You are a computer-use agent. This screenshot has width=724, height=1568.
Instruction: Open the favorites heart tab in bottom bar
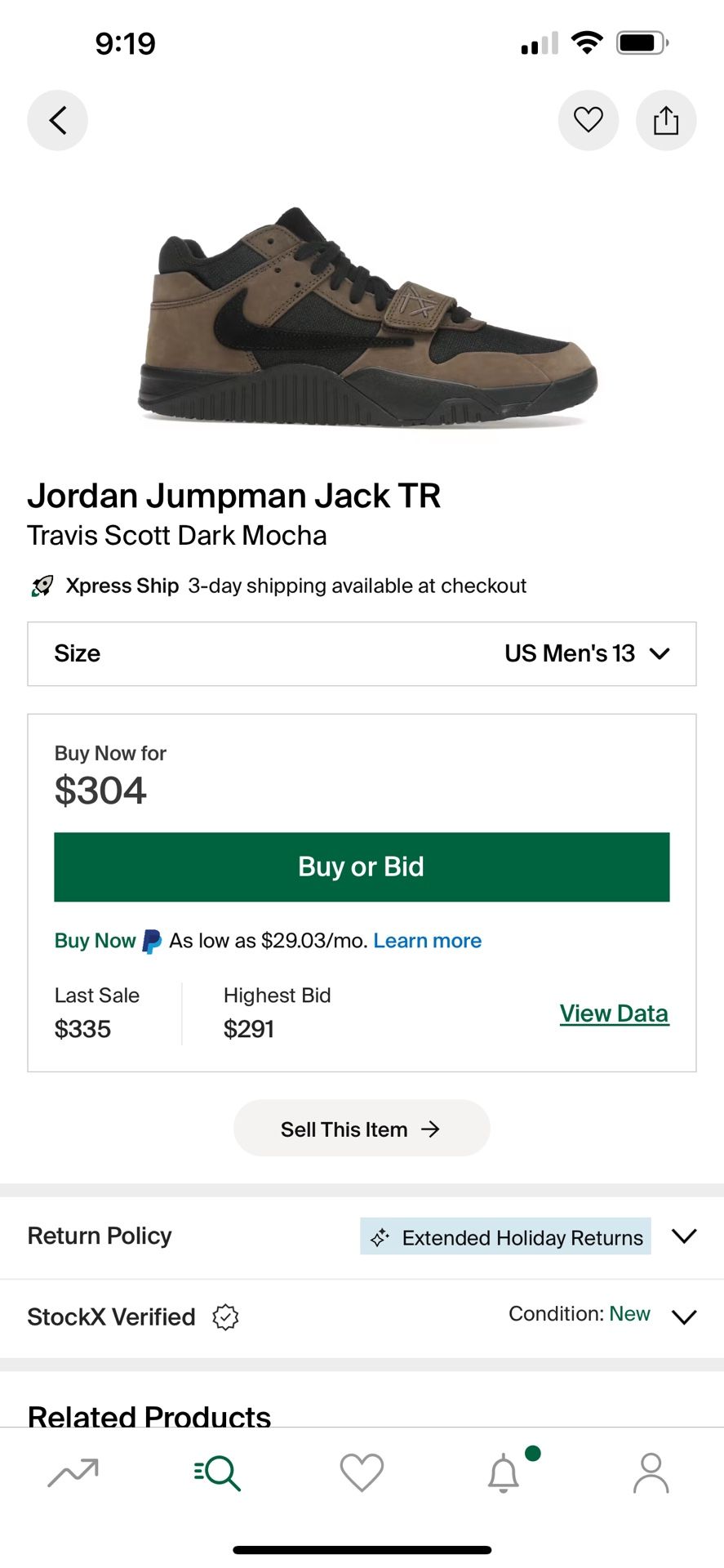click(x=362, y=1472)
